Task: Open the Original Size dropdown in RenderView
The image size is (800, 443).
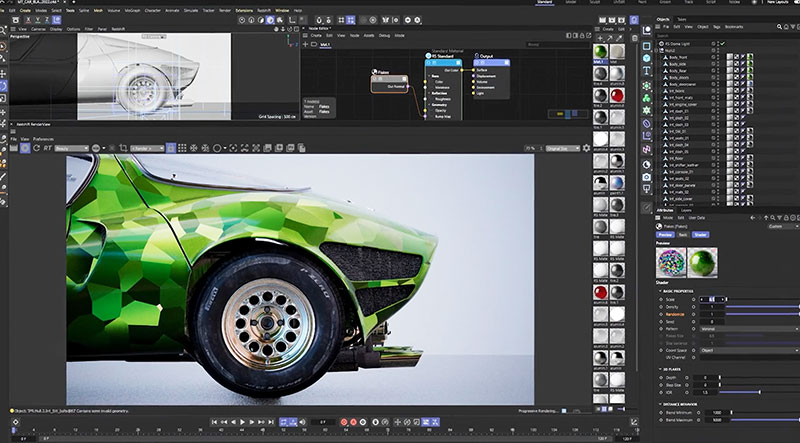Action: tap(563, 149)
